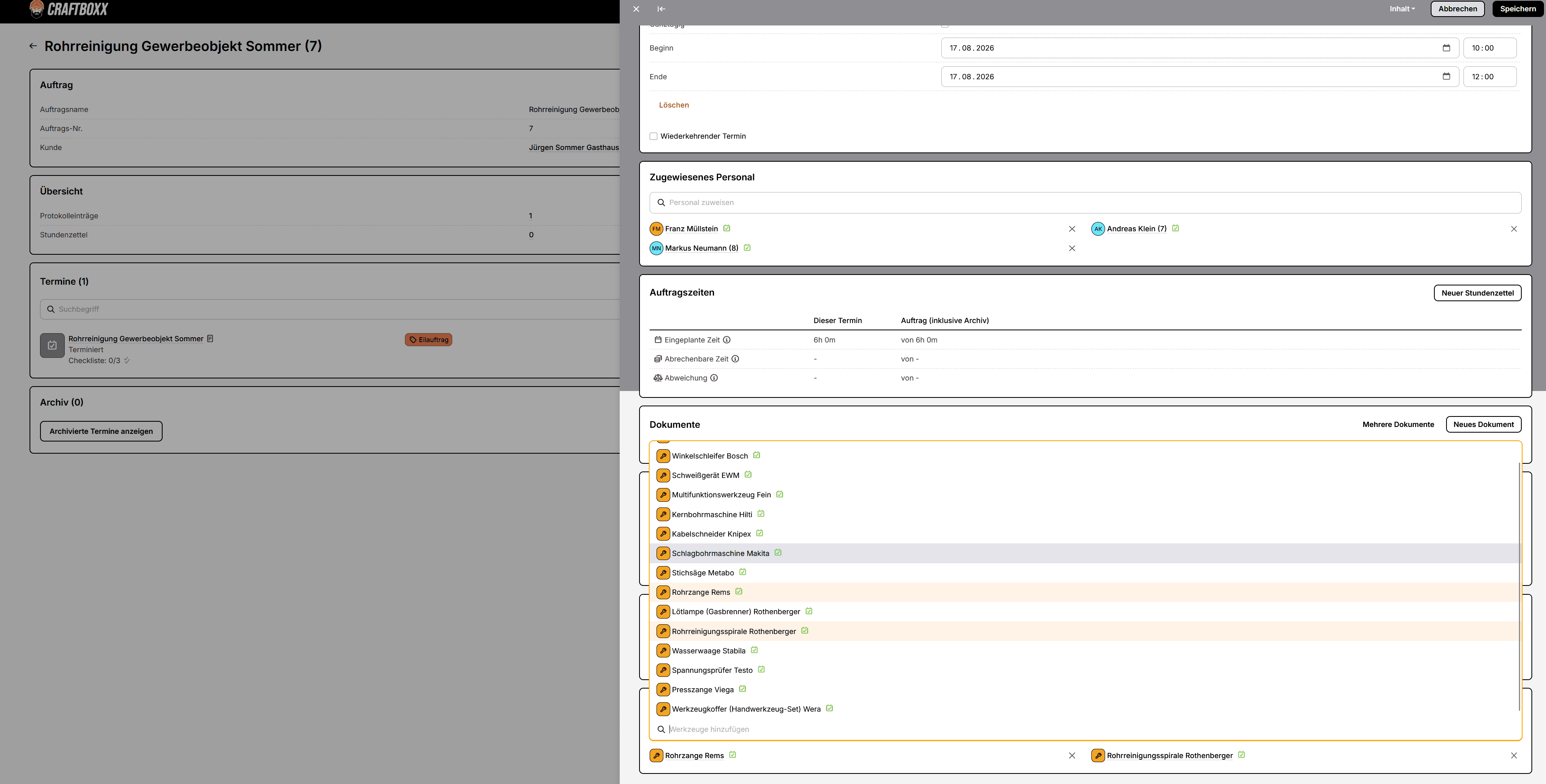Enable the Wiederkehrender Termin checkbox
This screenshot has width=1546, height=784.
click(x=654, y=136)
